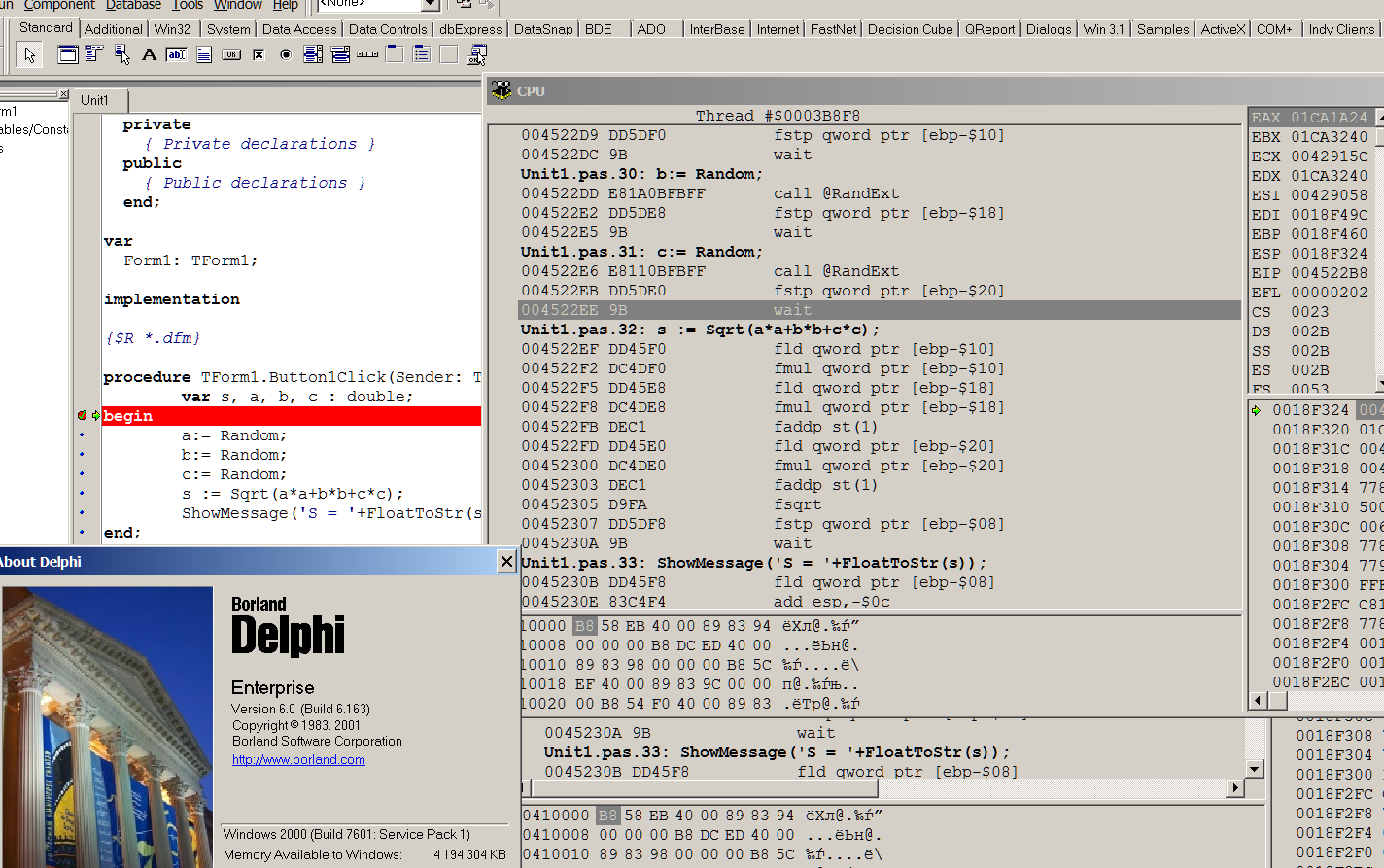Screen dimensions: 1384x868
Task: Select the ScrollBar component icon
Action: (367, 54)
